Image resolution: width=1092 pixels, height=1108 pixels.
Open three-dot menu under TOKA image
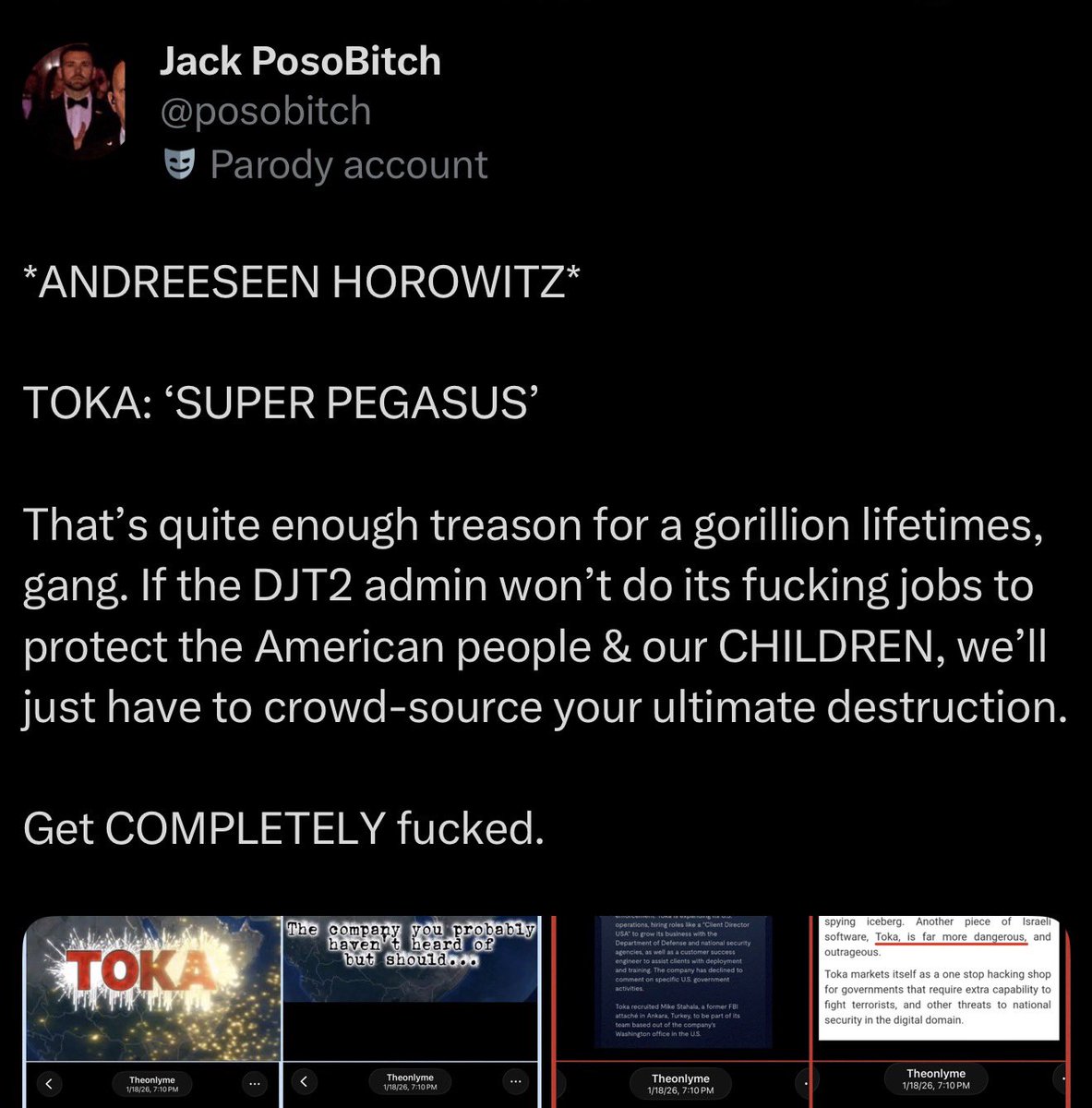pyautogui.click(x=256, y=1083)
